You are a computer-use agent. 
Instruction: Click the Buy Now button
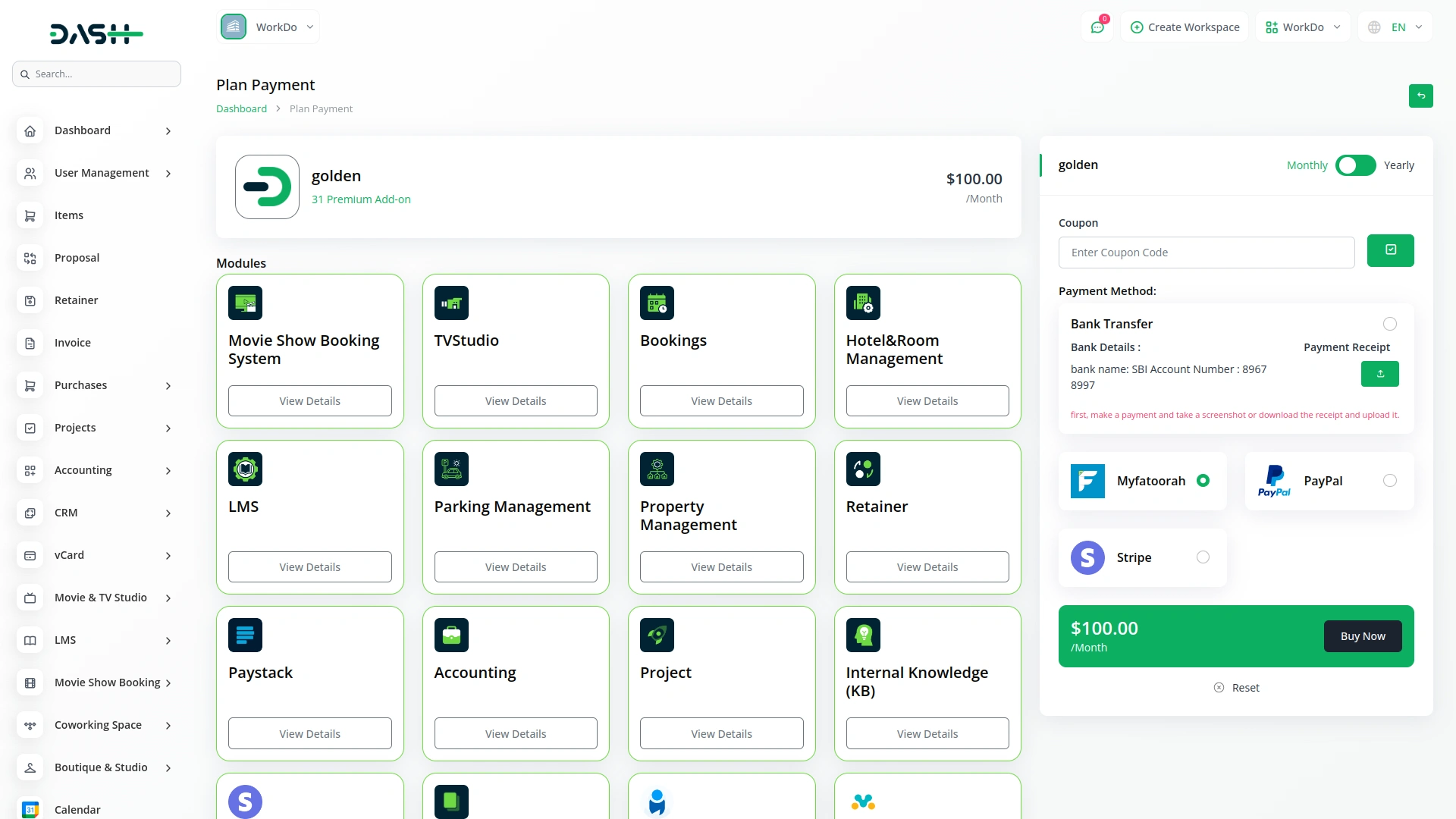(x=1362, y=636)
